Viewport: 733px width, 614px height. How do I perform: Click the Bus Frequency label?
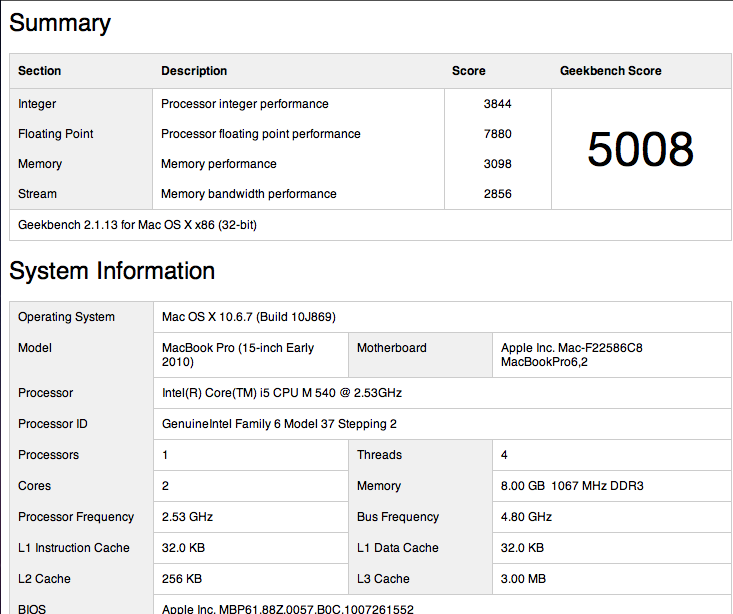click(397, 517)
